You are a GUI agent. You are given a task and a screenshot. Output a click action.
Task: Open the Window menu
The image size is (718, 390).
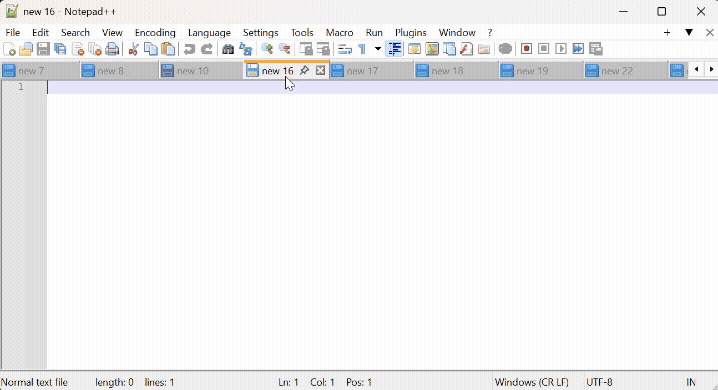coord(457,32)
